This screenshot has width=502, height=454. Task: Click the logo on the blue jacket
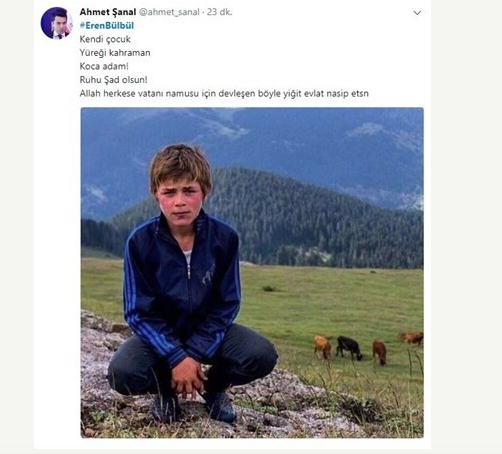pos(208,275)
